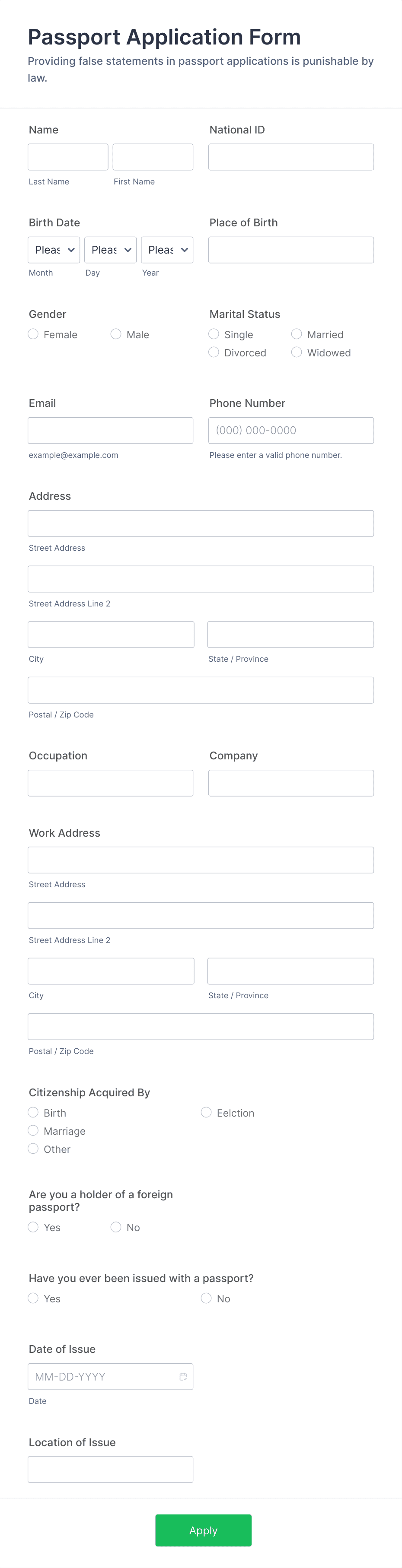Select Birth under Citizenship Acquired By

(x=33, y=1112)
